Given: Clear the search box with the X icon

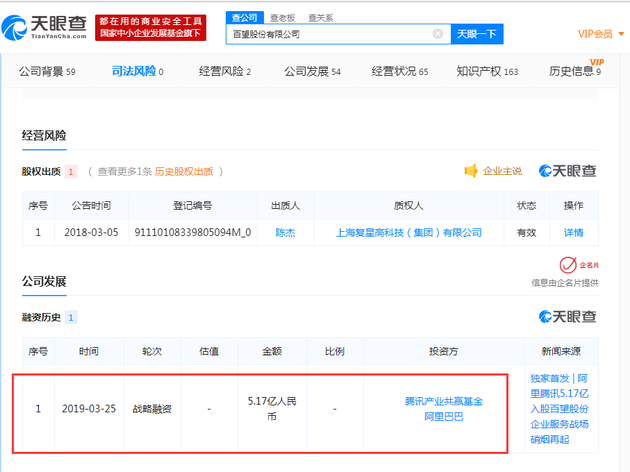Looking at the screenshot, I should pyautogui.click(x=438, y=34).
